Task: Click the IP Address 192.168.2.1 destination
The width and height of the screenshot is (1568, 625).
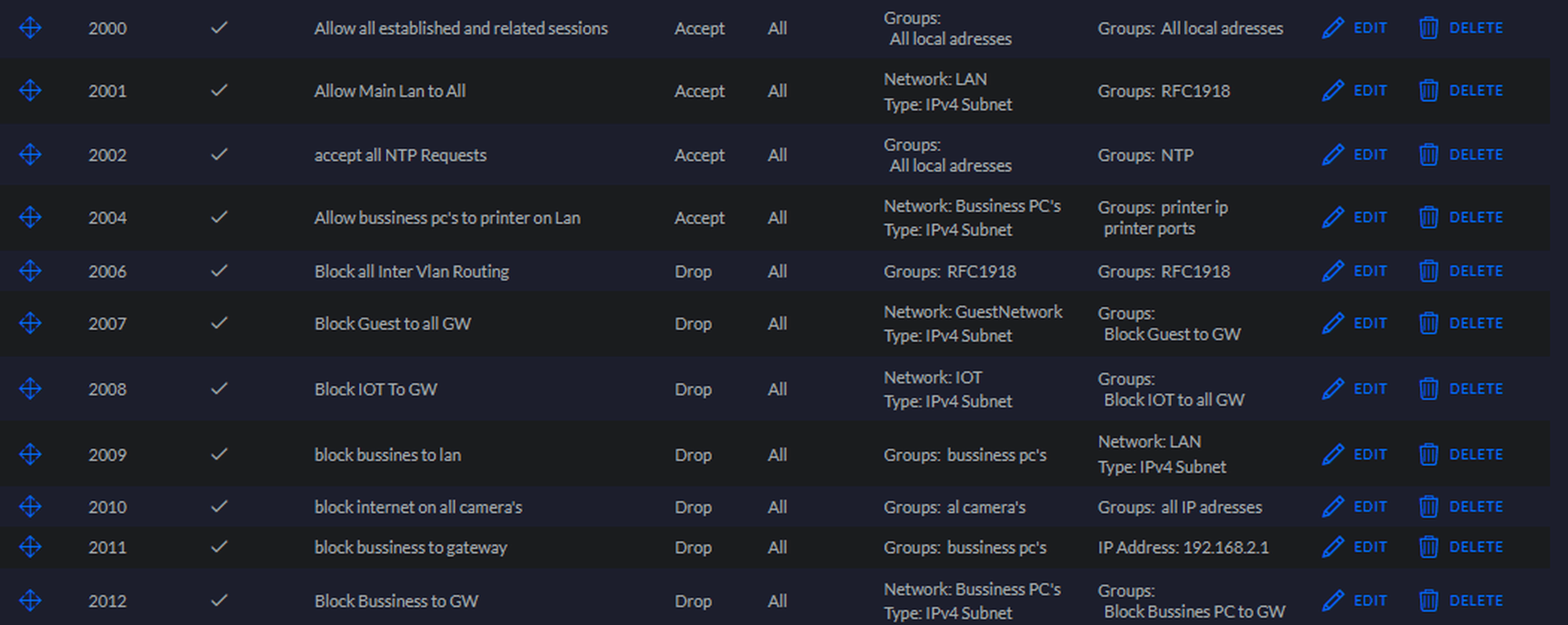Action: pyautogui.click(x=1183, y=547)
